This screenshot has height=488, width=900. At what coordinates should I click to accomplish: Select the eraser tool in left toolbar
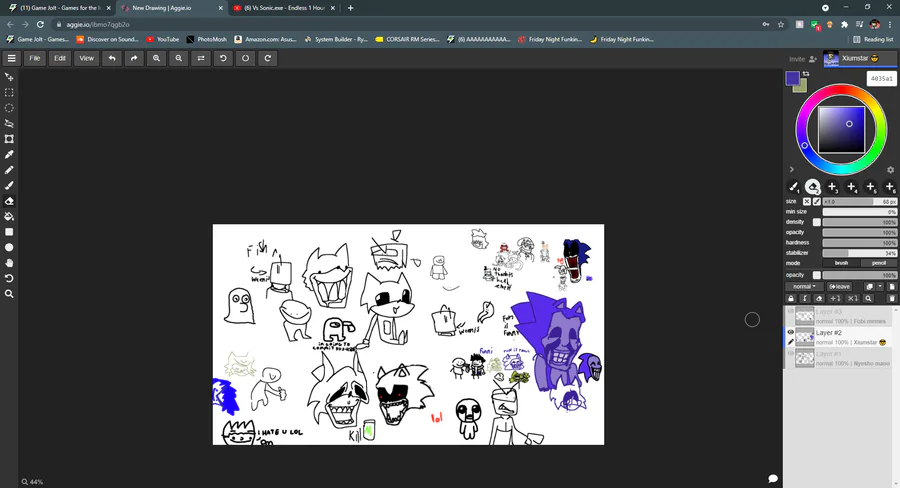(x=9, y=201)
